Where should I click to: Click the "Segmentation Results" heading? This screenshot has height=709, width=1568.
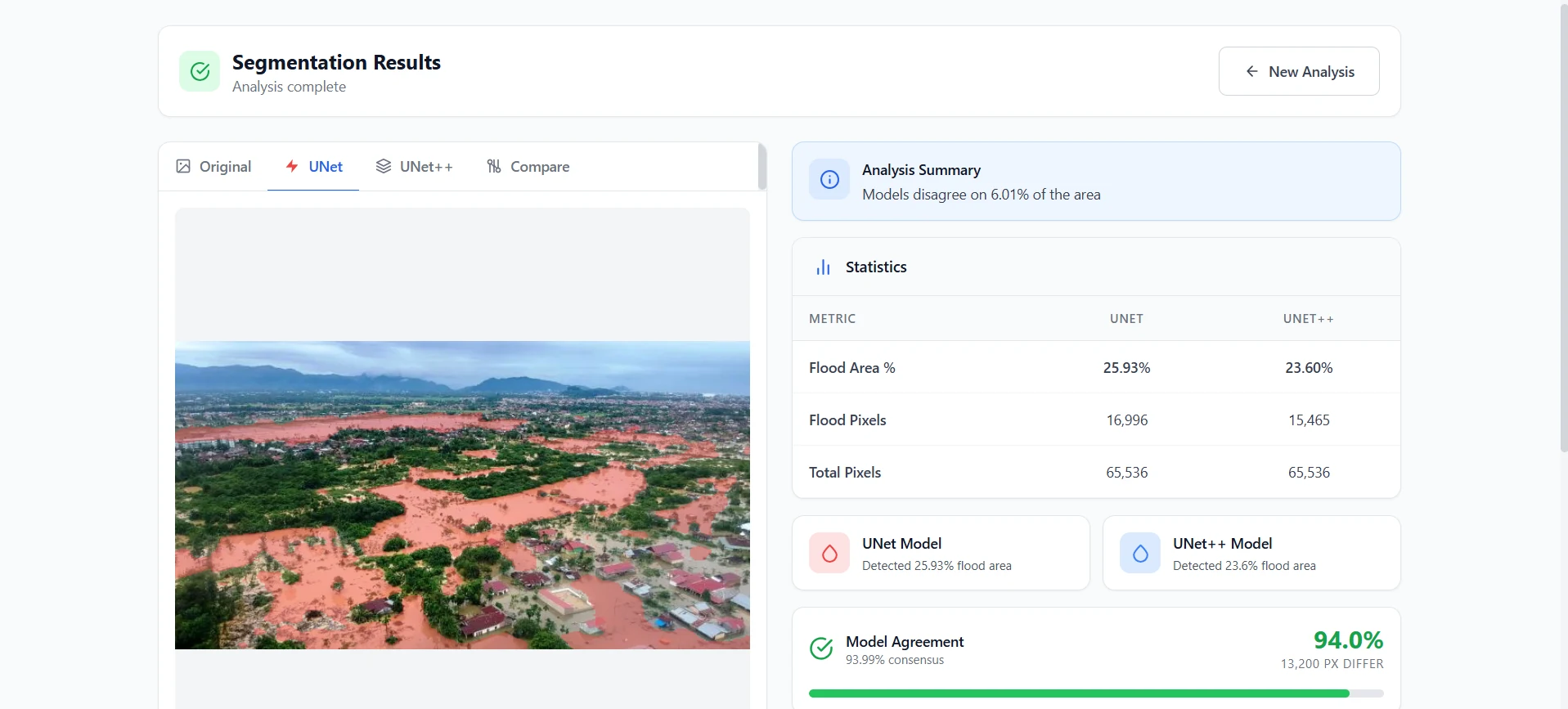click(x=336, y=62)
